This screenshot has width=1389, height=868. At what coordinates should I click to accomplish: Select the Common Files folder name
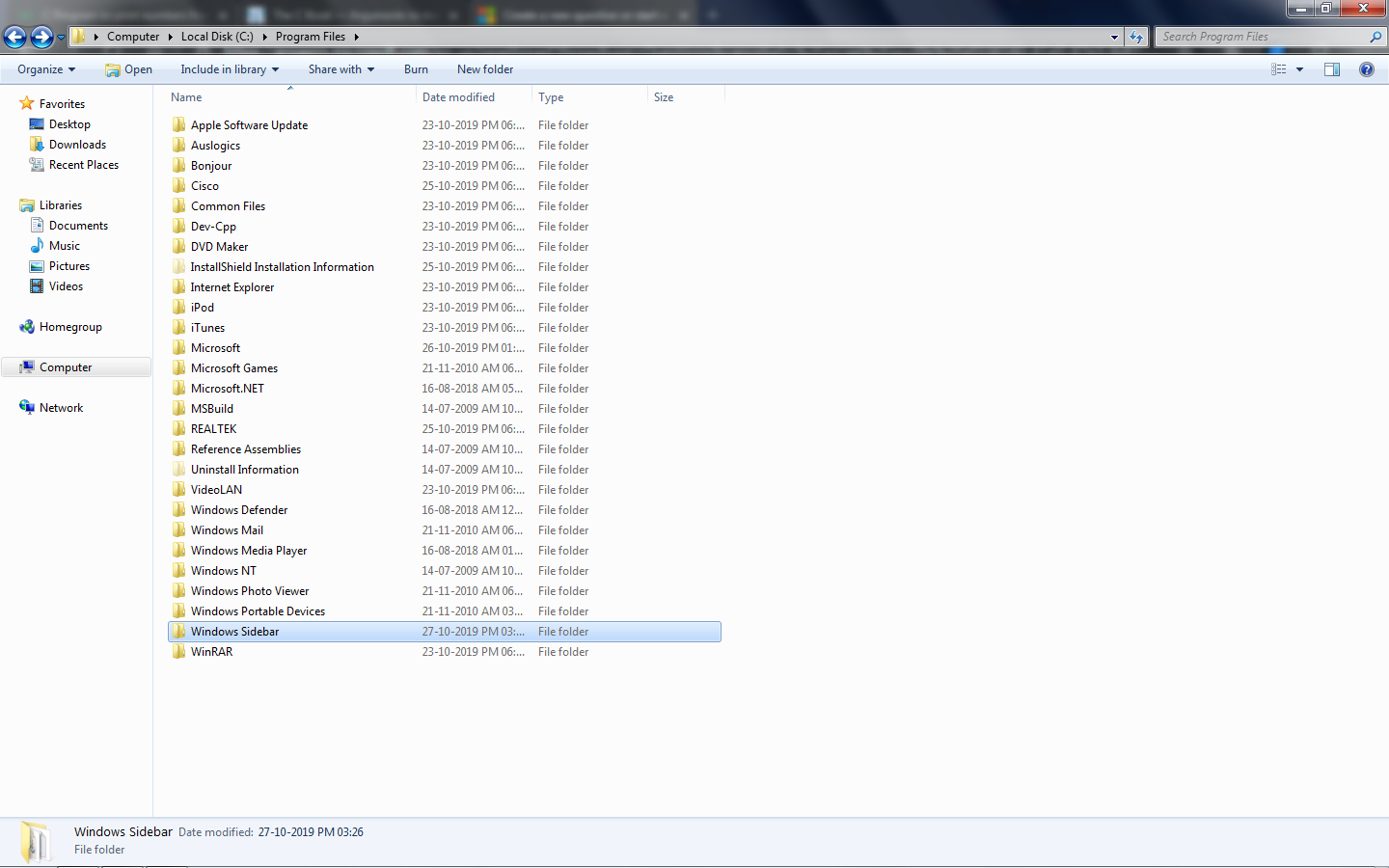click(228, 206)
